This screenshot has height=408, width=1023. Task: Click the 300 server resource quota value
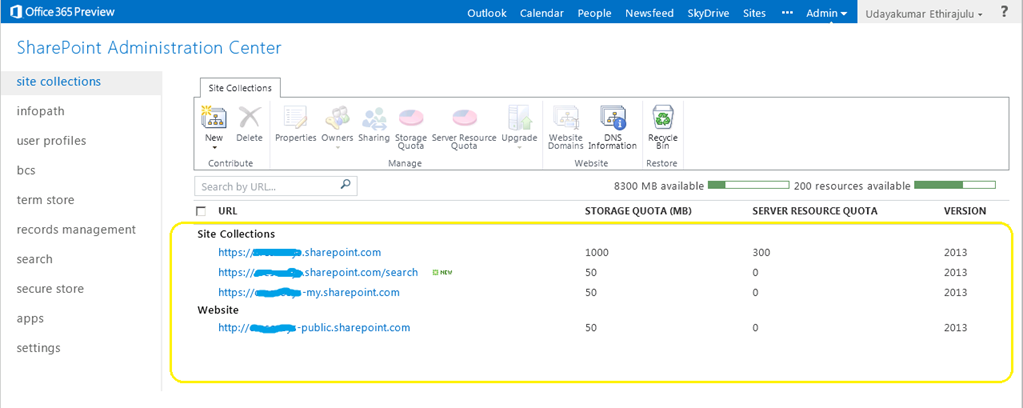(x=760, y=252)
